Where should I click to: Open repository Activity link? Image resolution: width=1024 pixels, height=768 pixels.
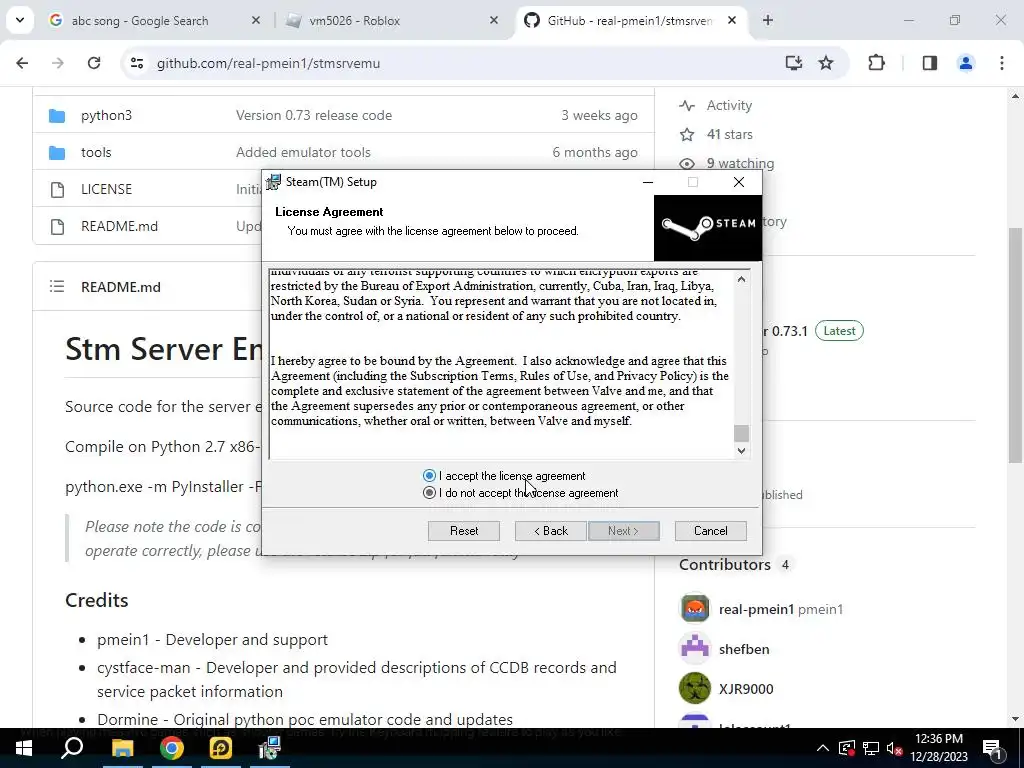pos(729,105)
